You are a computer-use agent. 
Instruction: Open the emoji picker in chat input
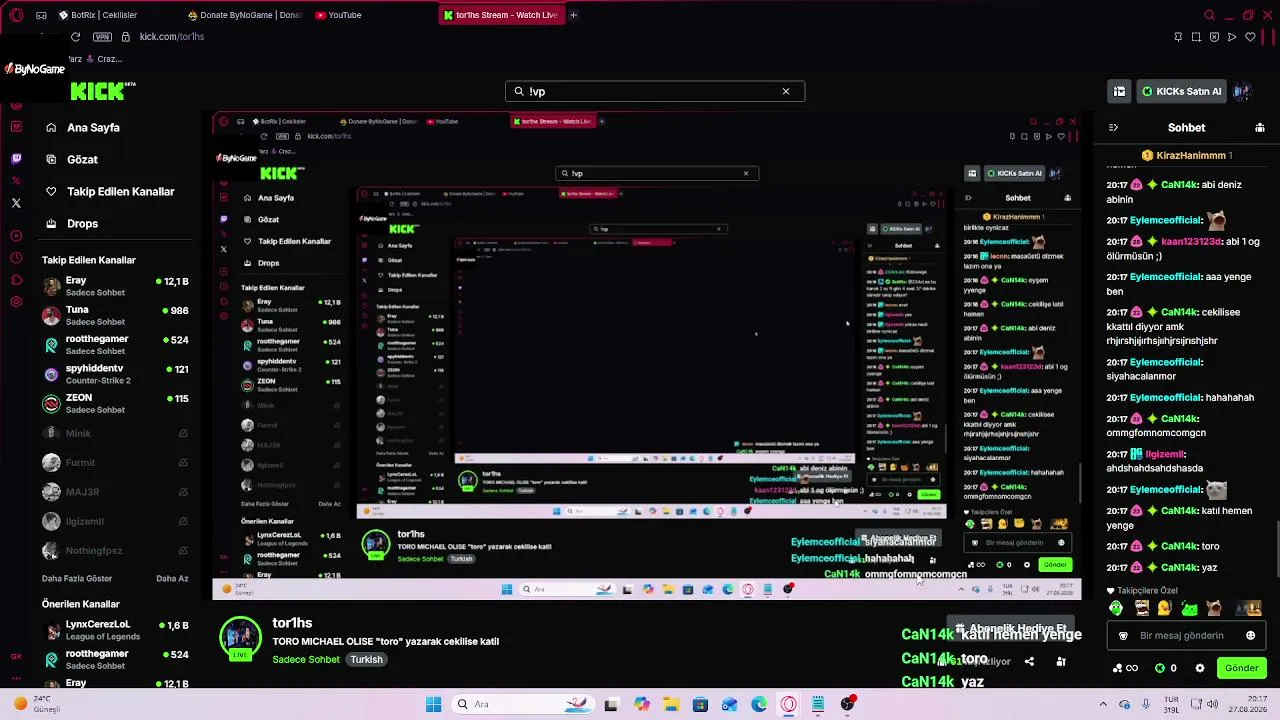1250,635
